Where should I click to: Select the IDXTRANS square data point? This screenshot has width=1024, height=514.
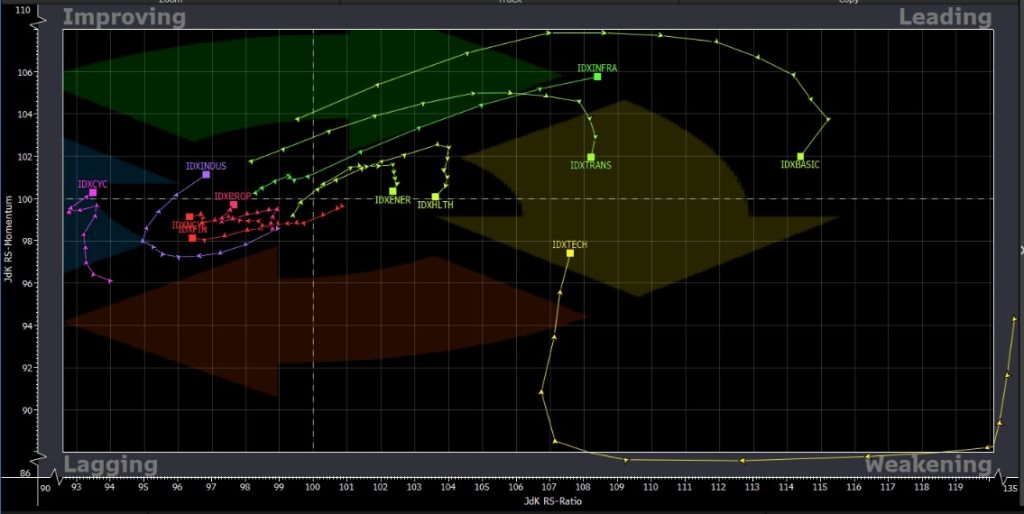pos(590,157)
